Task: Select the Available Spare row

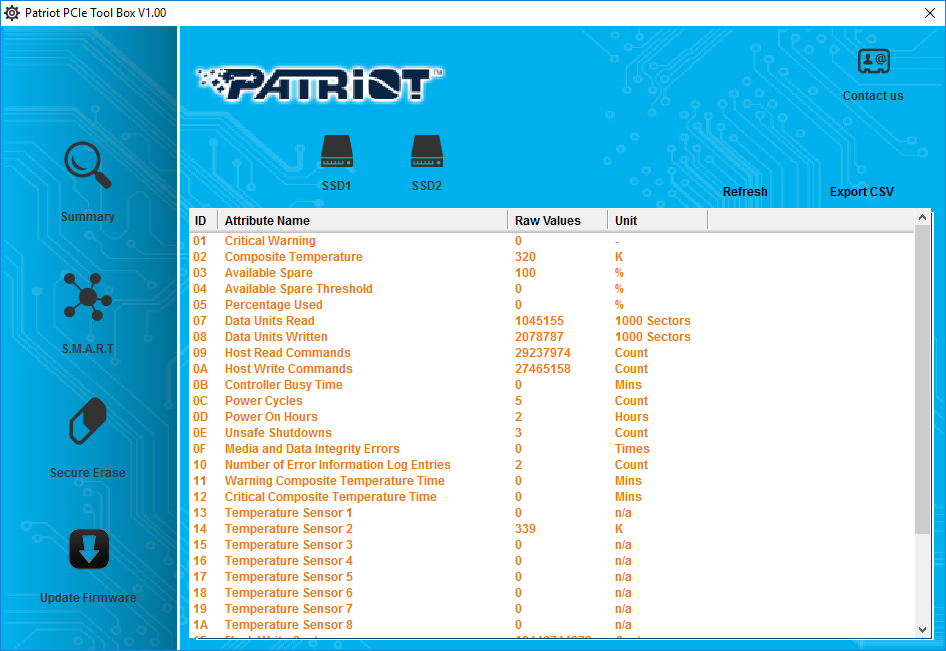Action: click(551, 273)
